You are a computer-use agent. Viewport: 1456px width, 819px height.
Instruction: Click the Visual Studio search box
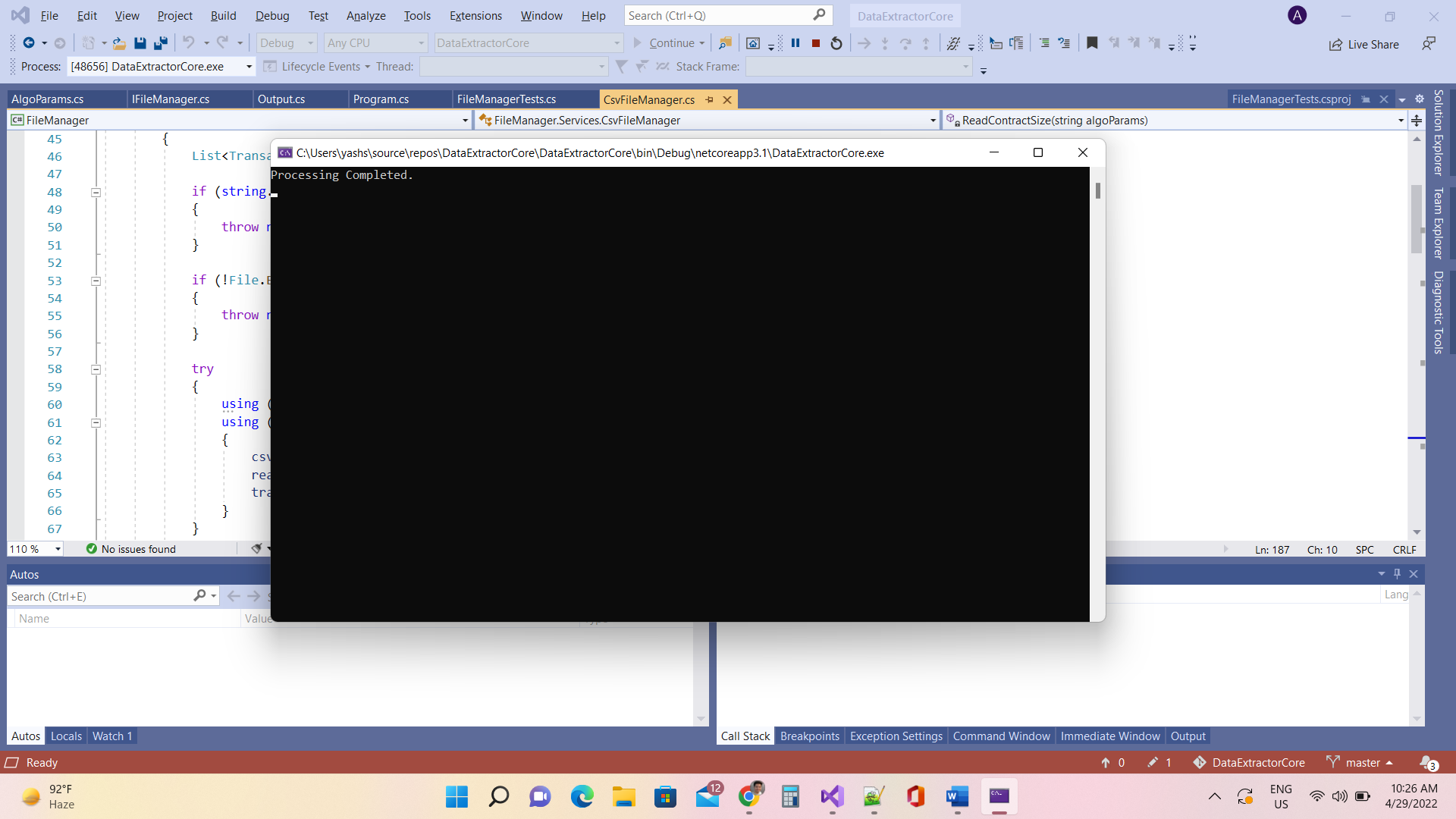[726, 15]
